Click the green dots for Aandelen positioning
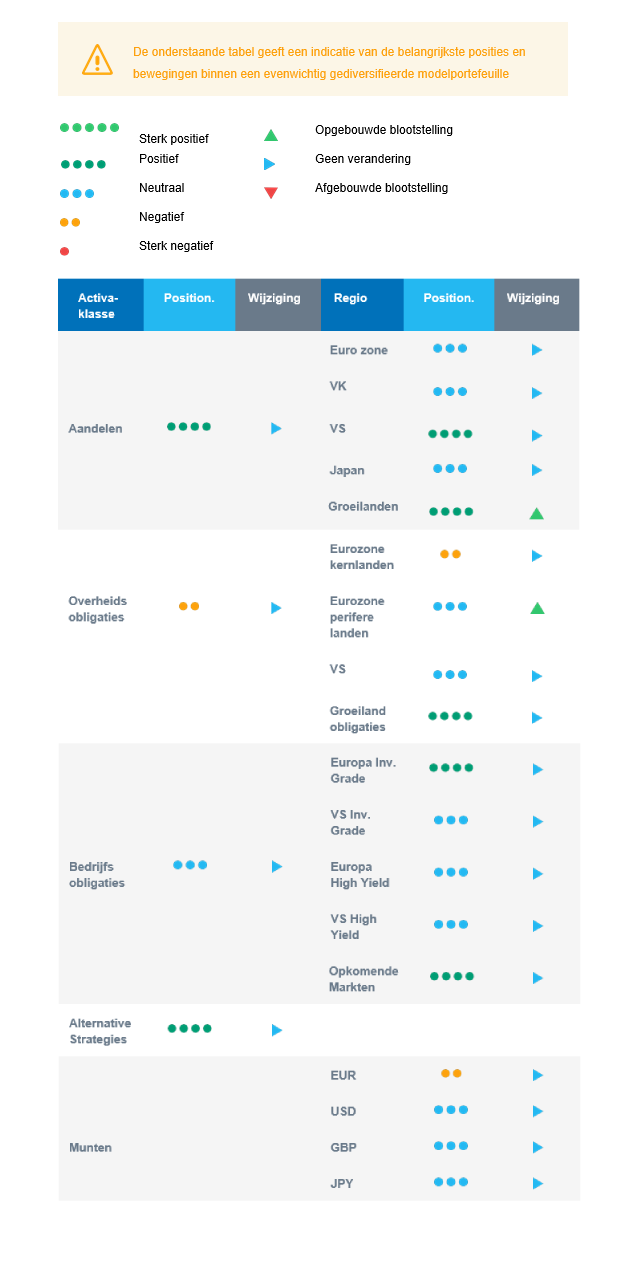The width and height of the screenshot is (638, 1285). coord(189,426)
